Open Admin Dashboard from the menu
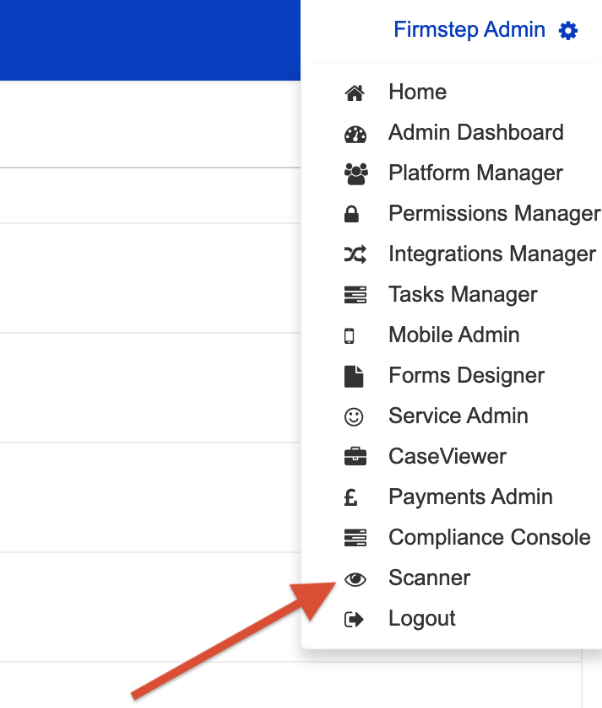The width and height of the screenshot is (602, 708). pyautogui.click(x=476, y=133)
